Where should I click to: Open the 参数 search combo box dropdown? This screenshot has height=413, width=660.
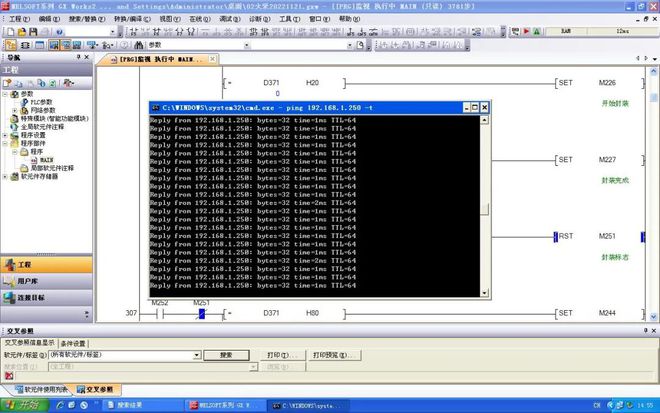[x=247, y=45]
